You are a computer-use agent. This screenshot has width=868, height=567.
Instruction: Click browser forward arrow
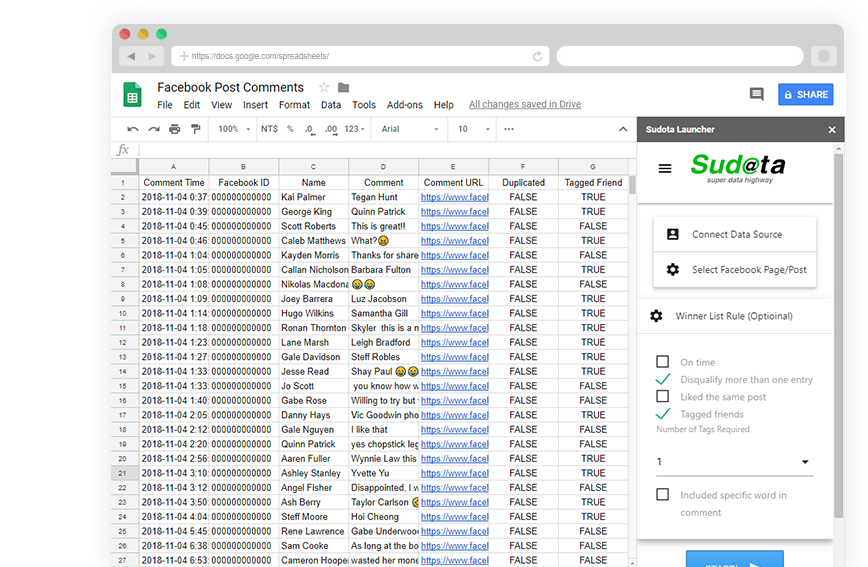tap(152, 56)
